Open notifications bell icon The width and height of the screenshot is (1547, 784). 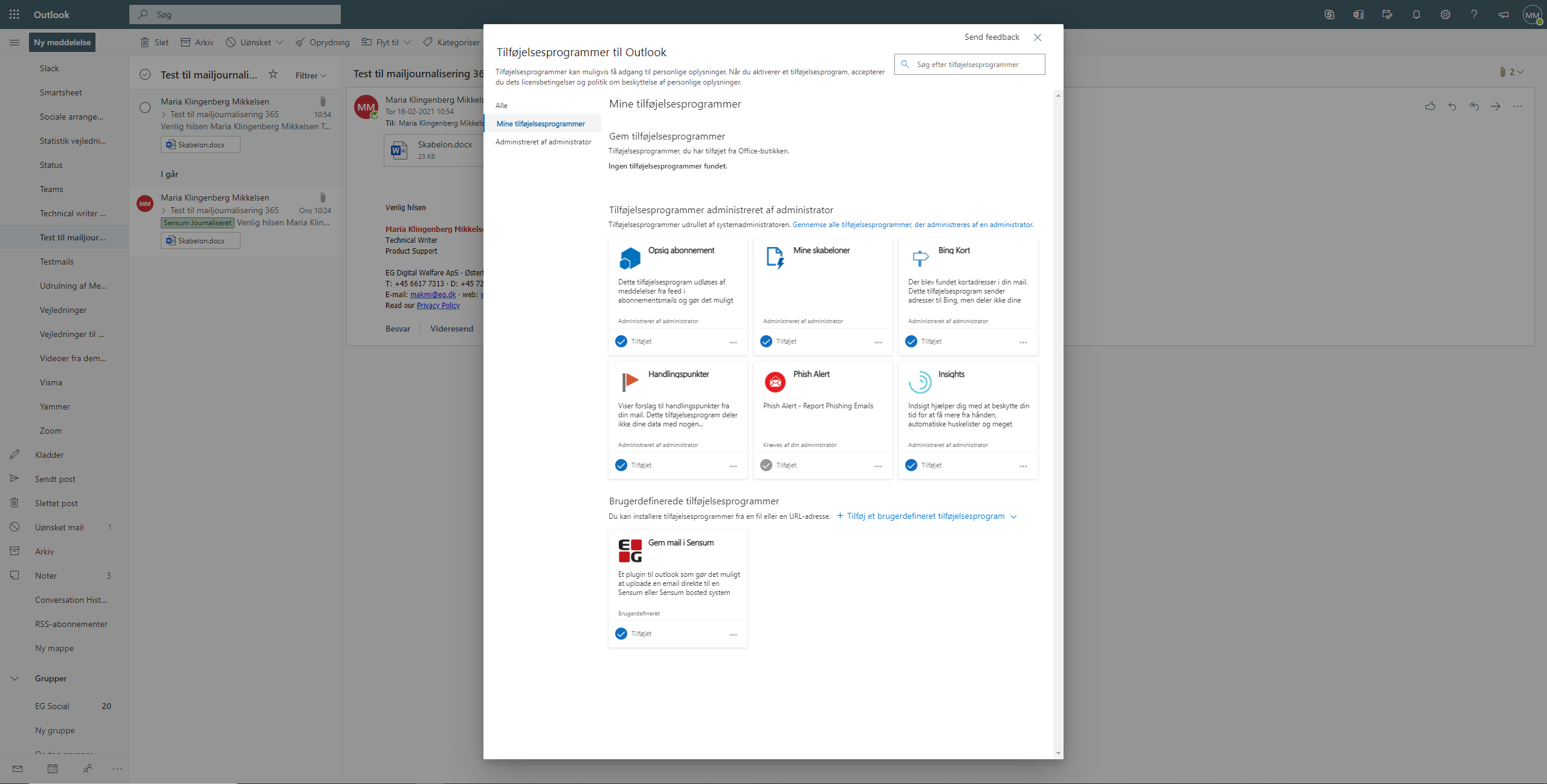coord(1416,14)
